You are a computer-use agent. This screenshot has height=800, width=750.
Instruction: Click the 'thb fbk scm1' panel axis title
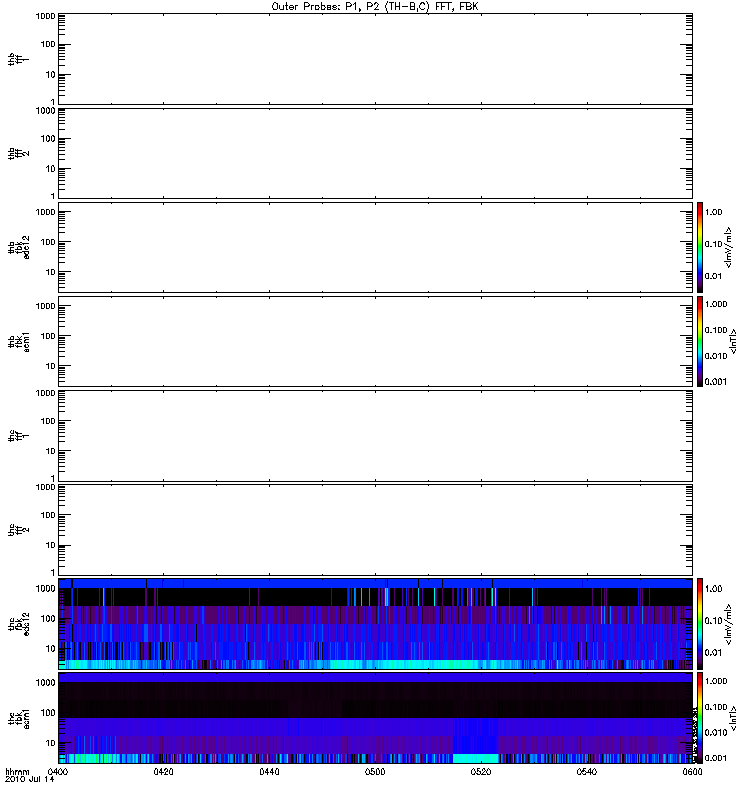pos(19,342)
